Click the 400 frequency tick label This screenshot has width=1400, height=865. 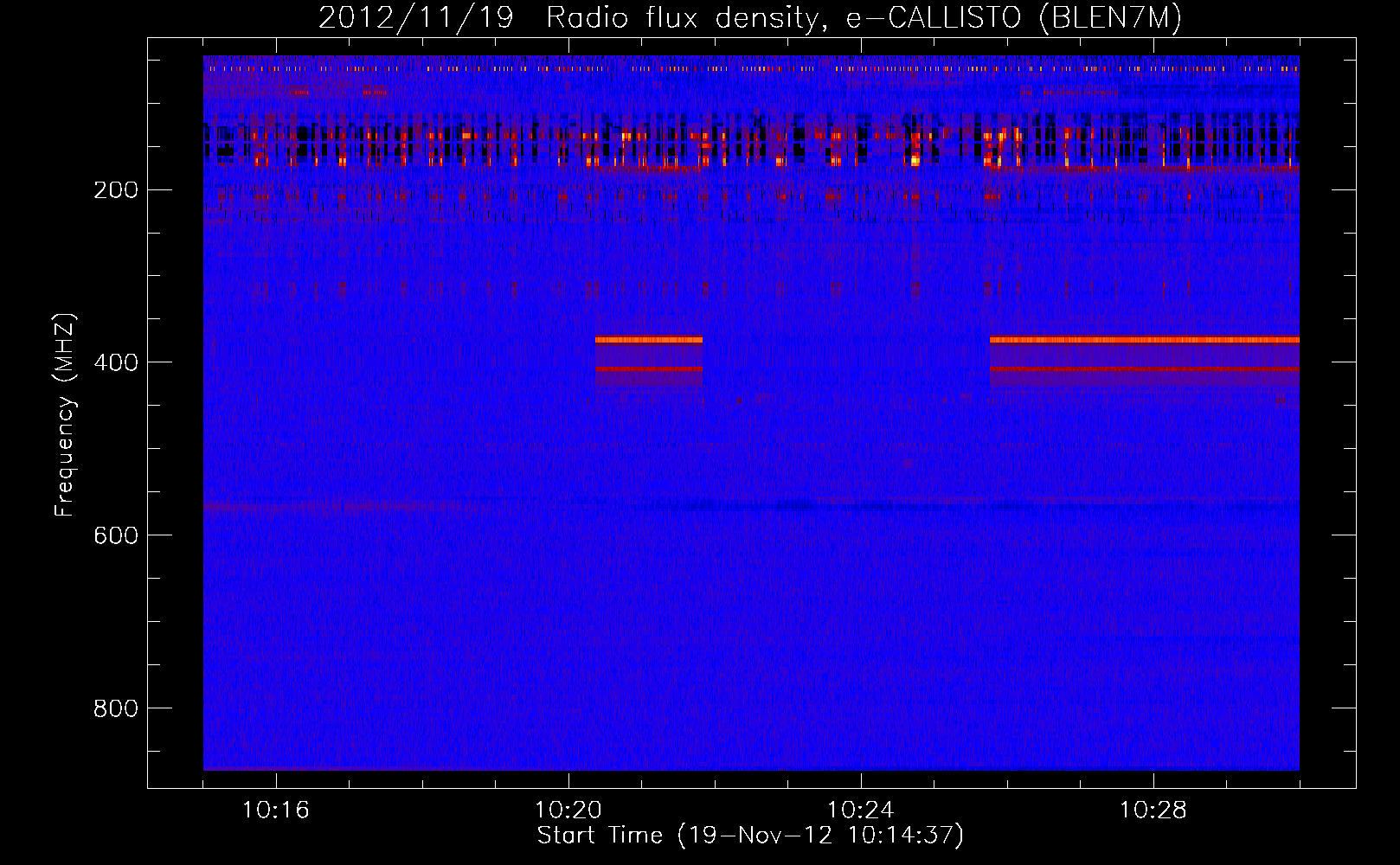click(x=116, y=363)
